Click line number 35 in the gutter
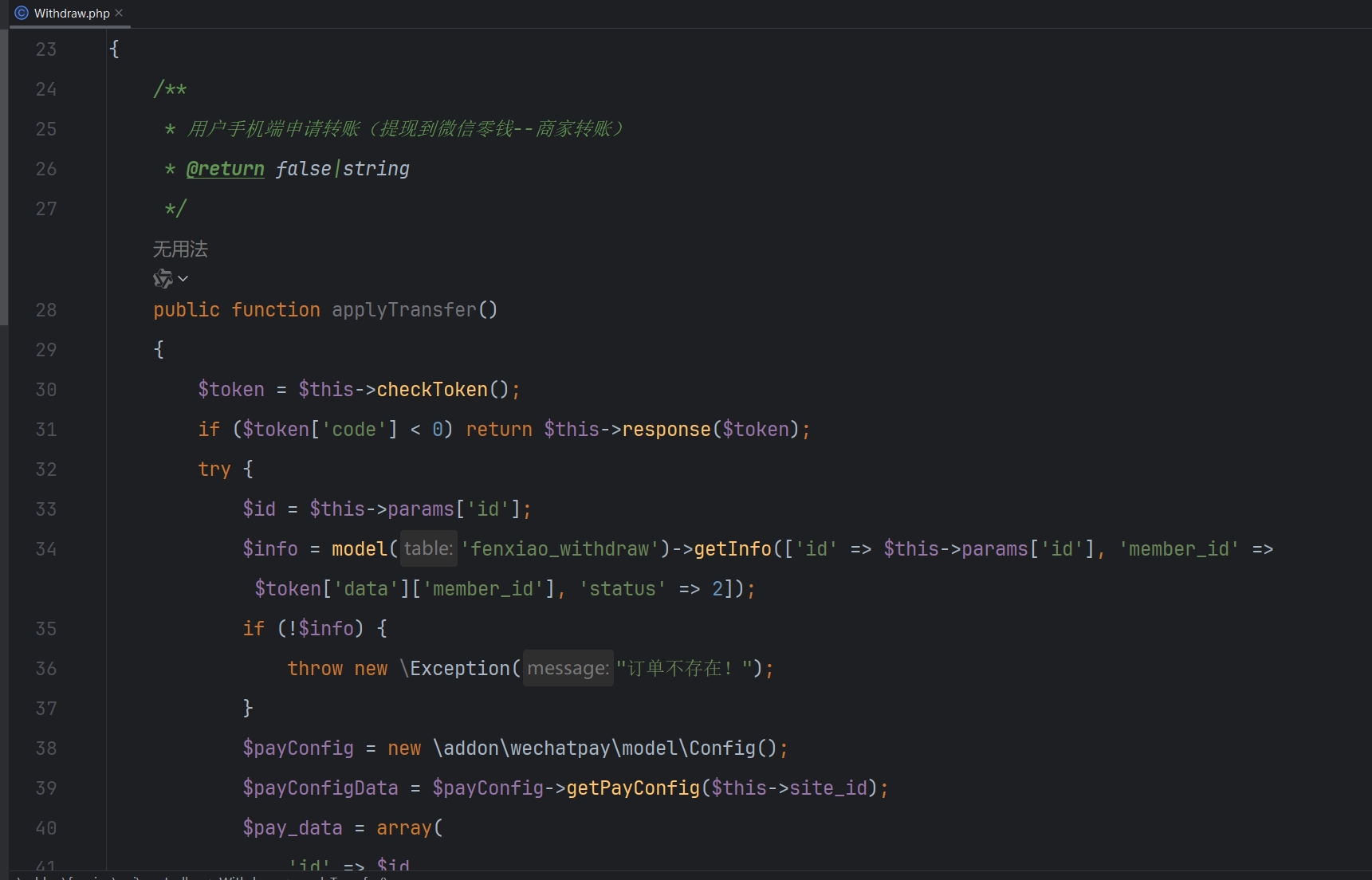The image size is (1372, 880). point(46,629)
